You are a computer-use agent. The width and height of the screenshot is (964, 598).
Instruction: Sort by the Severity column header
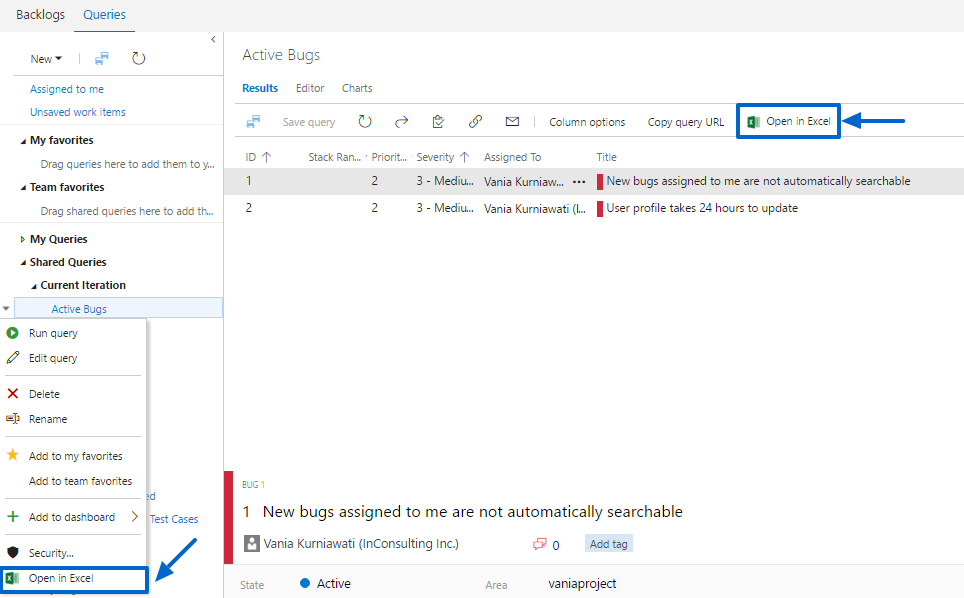[436, 157]
